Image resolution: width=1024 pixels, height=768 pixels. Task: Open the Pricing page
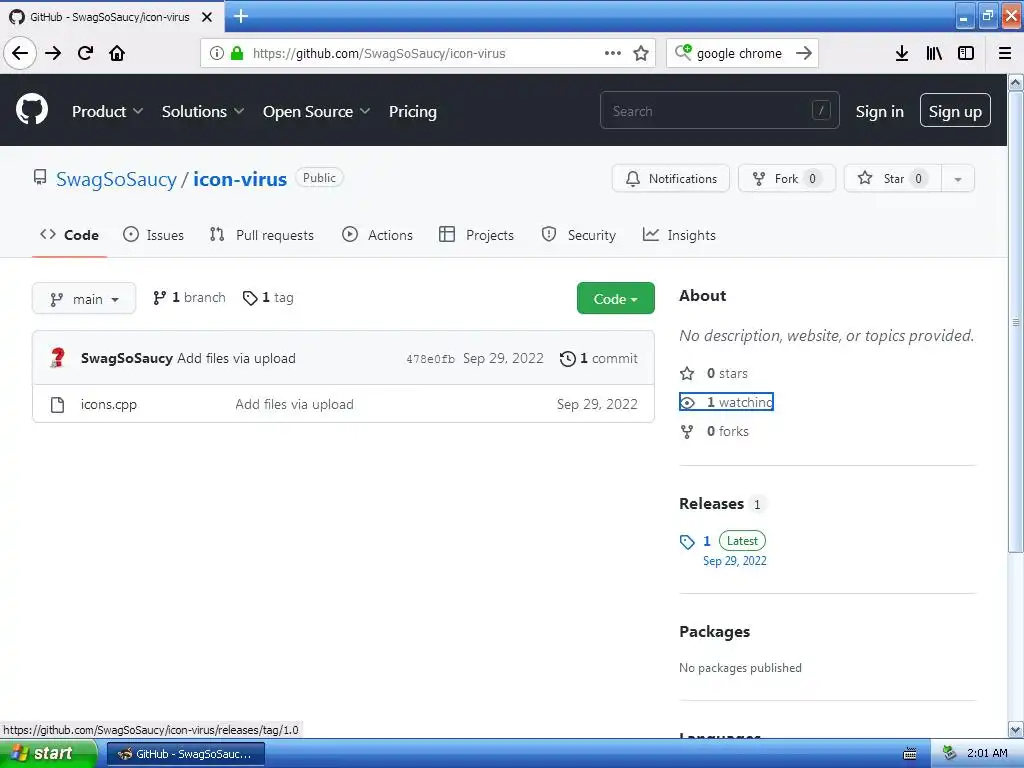pos(413,112)
